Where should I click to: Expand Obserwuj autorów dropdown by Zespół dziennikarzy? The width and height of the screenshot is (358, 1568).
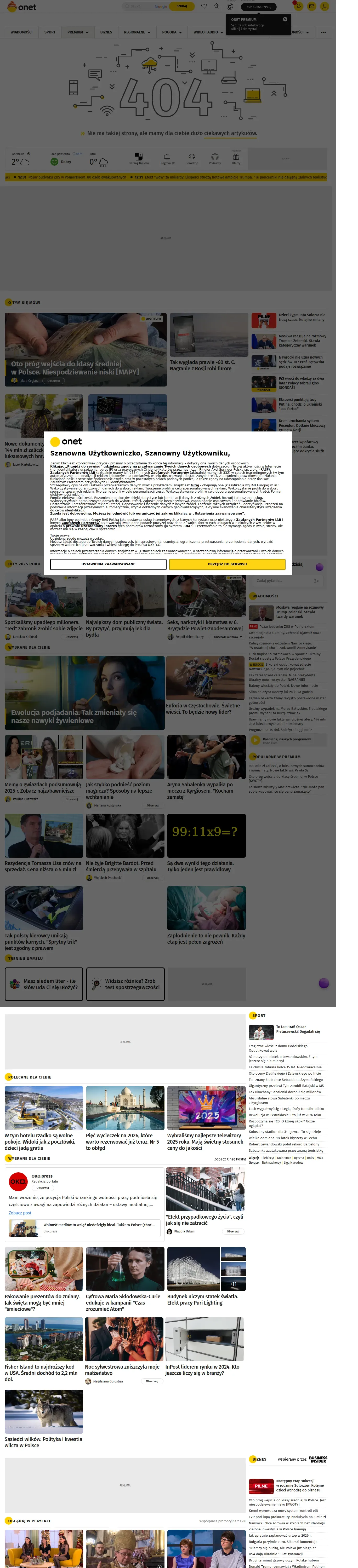click(x=228, y=637)
